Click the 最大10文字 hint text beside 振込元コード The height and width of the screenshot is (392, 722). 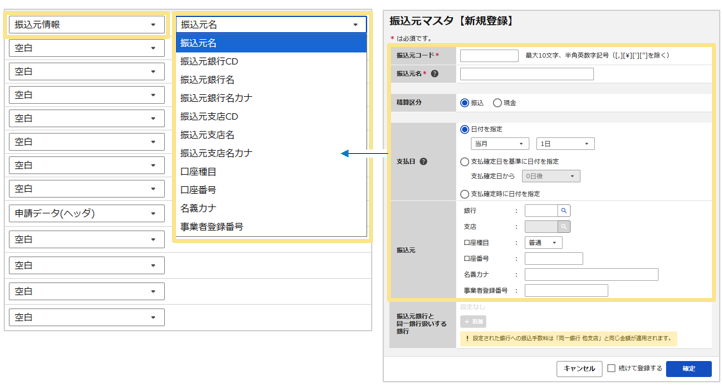click(x=597, y=55)
